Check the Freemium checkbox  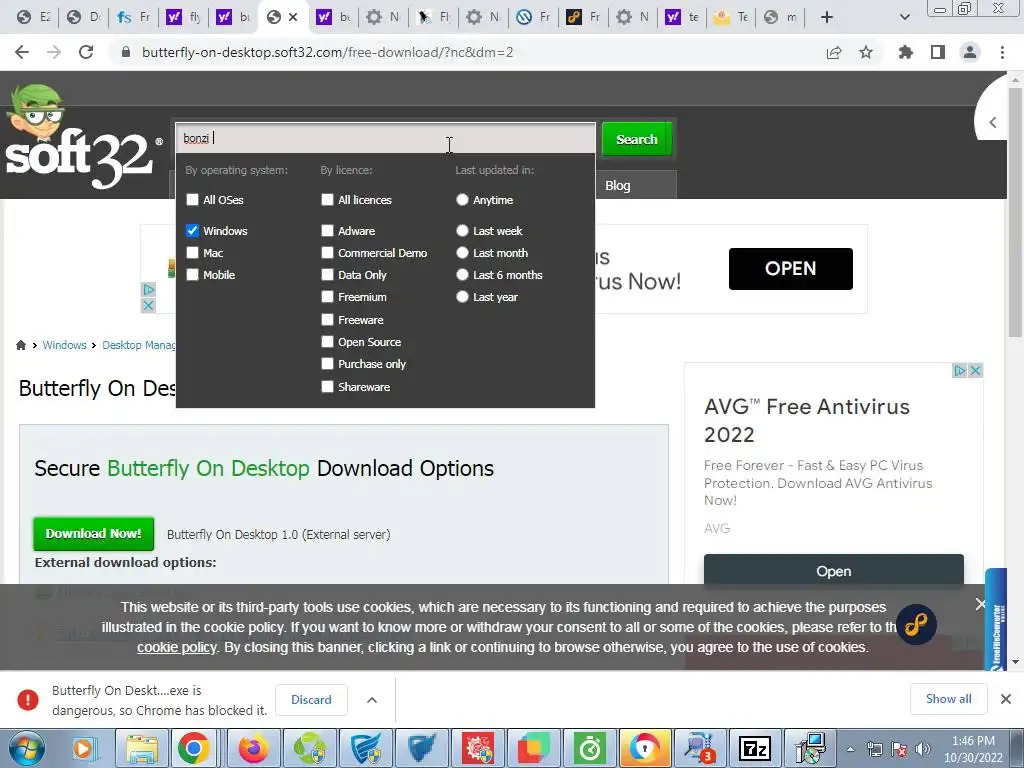click(328, 297)
